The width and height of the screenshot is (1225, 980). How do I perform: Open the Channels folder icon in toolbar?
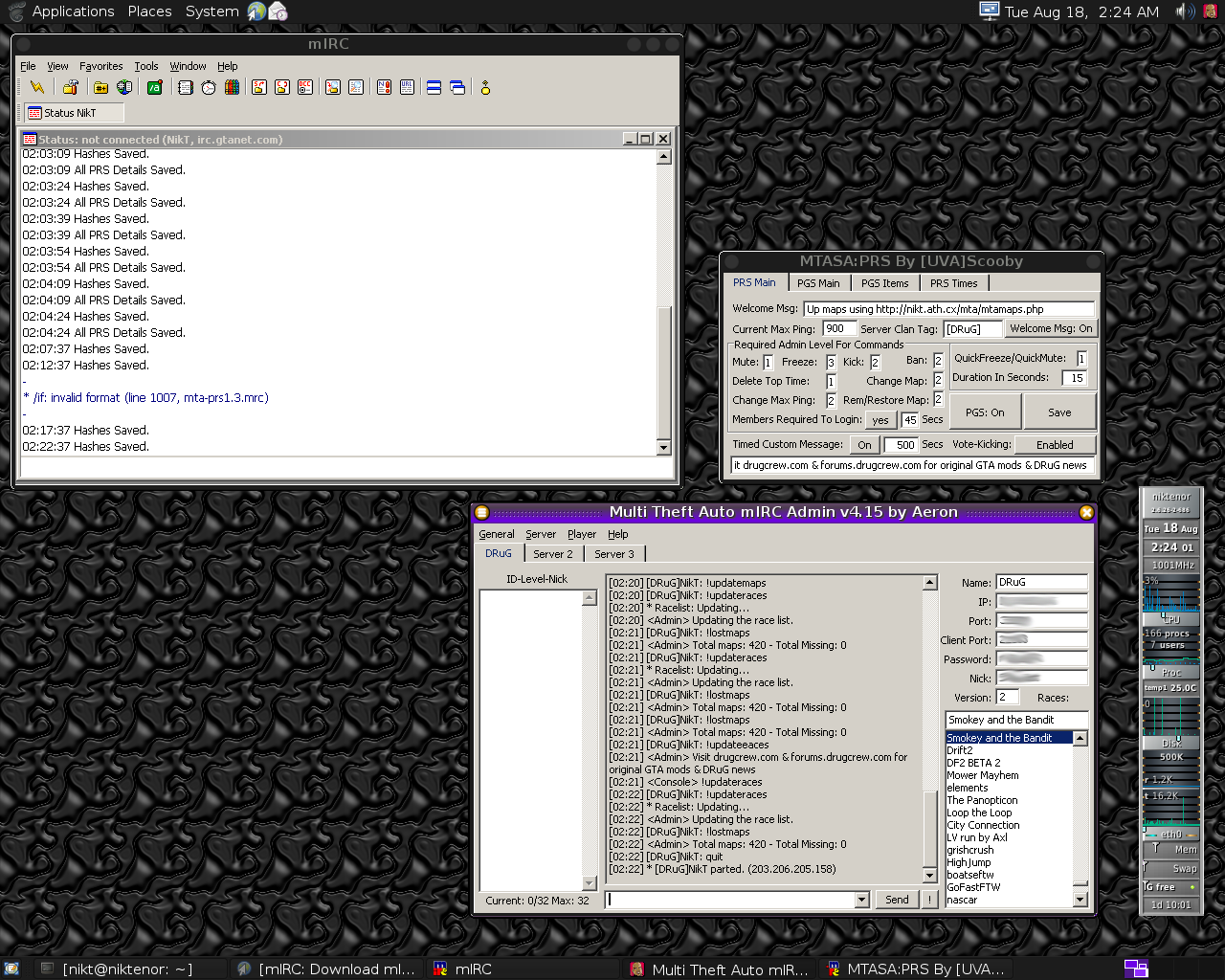[100, 88]
